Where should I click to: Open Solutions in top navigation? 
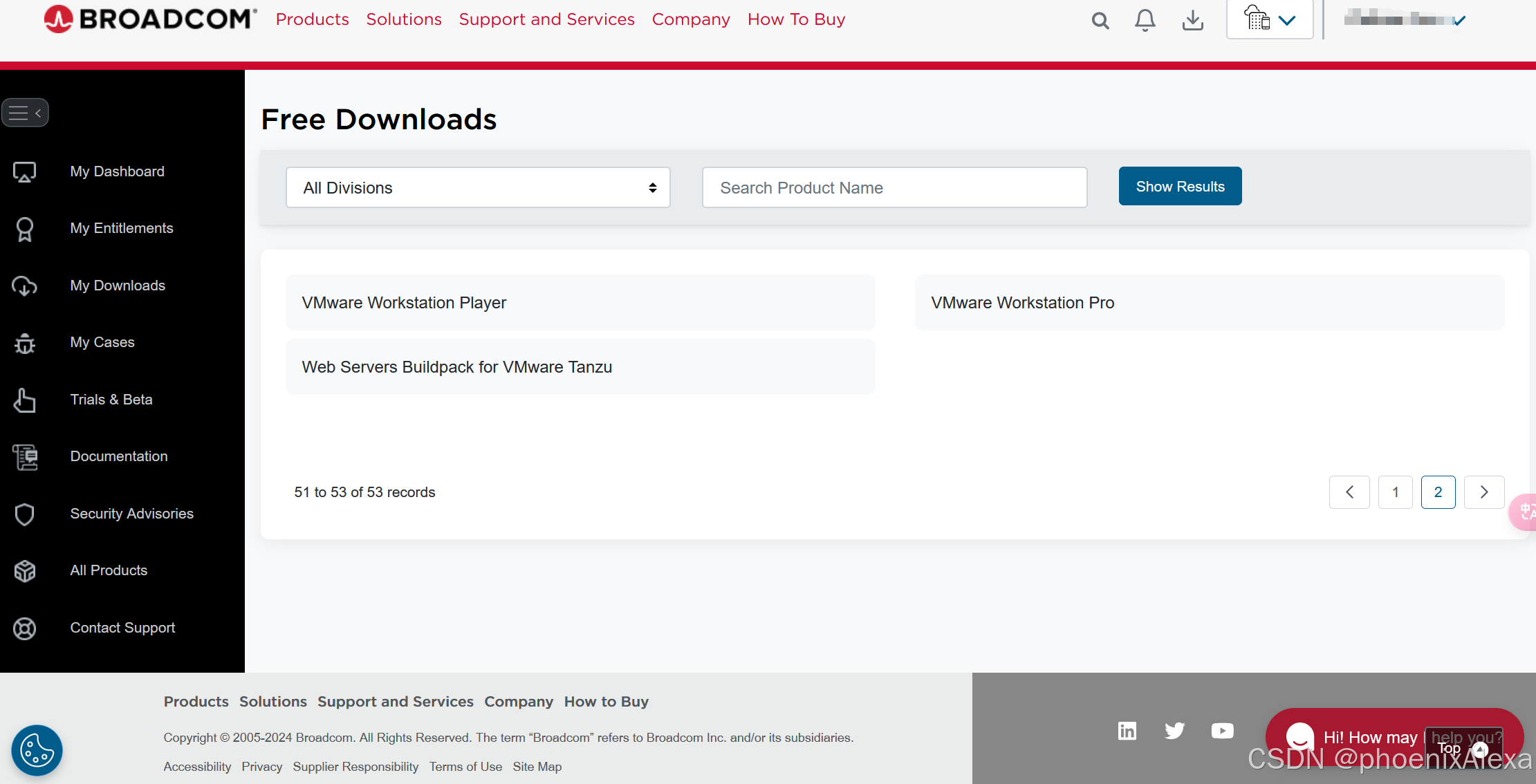(x=404, y=19)
